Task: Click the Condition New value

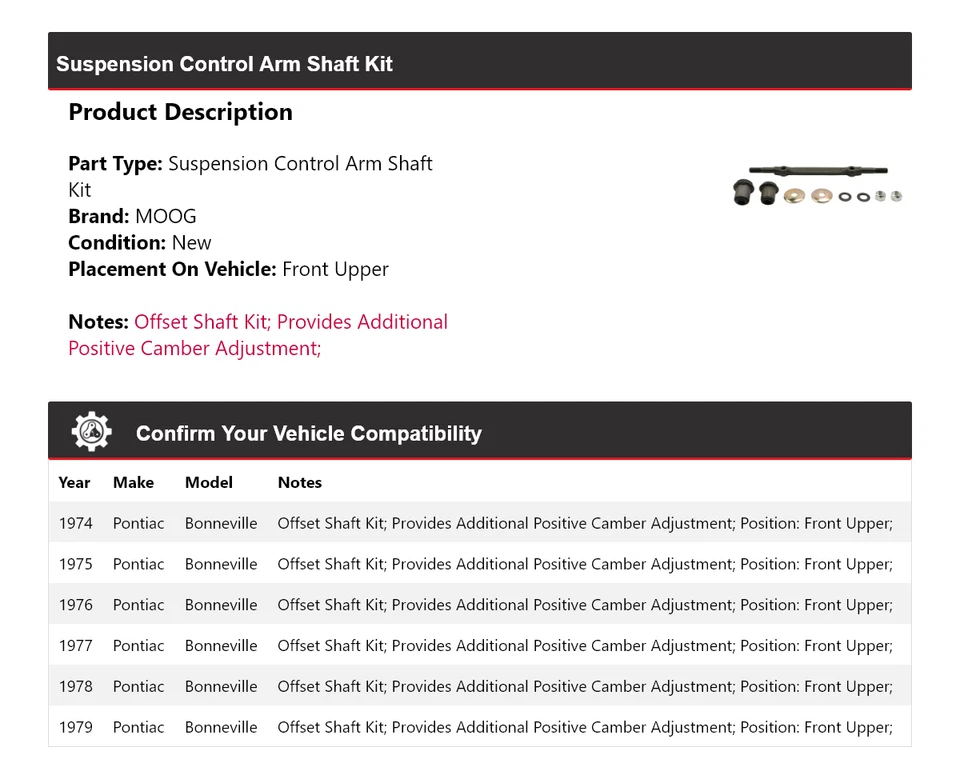Action: point(191,242)
